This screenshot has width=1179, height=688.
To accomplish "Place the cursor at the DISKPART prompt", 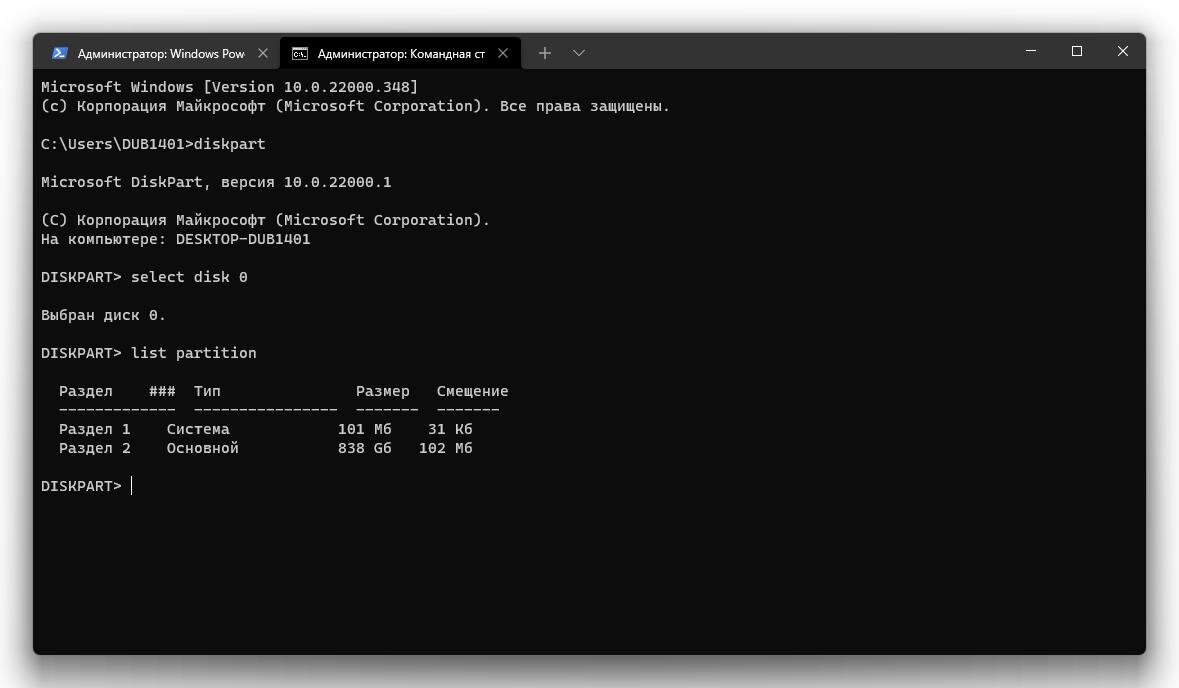I will [131, 485].
